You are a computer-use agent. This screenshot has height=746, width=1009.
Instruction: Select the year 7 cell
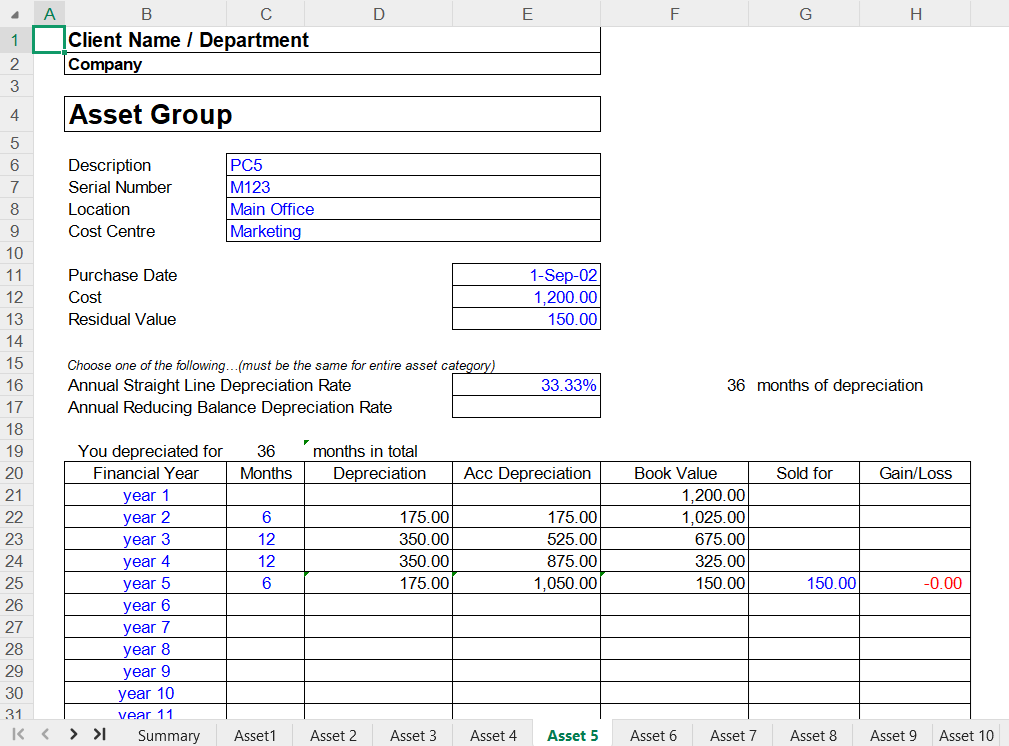(146, 627)
